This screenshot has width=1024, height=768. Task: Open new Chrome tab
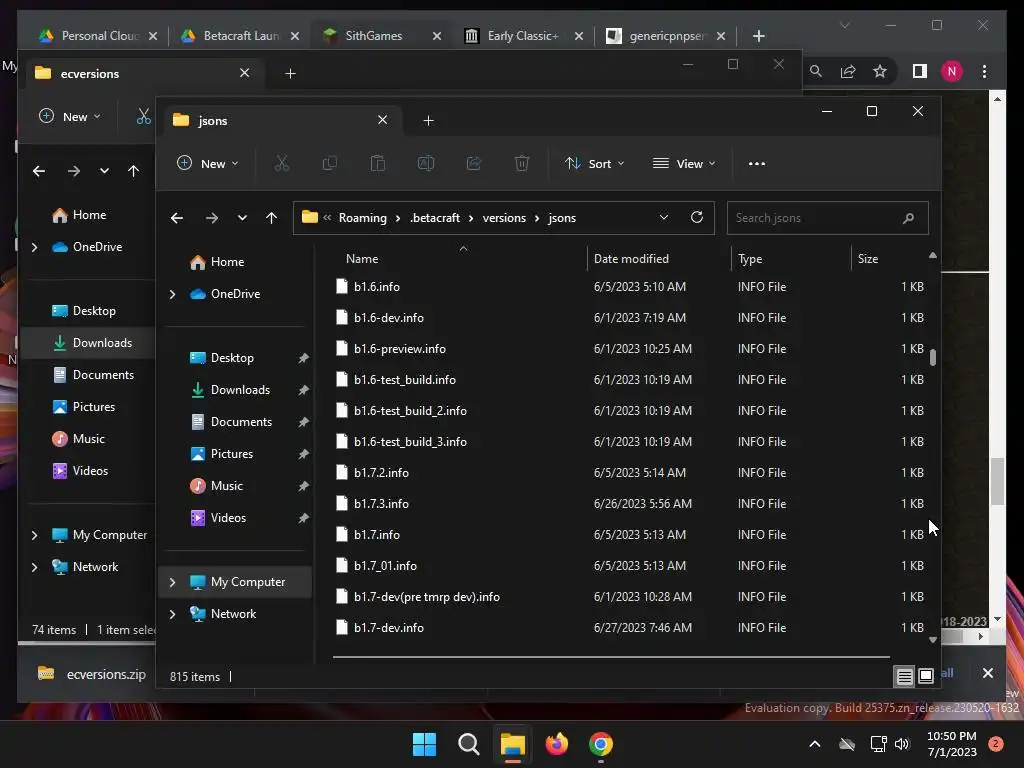pyautogui.click(x=759, y=36)
